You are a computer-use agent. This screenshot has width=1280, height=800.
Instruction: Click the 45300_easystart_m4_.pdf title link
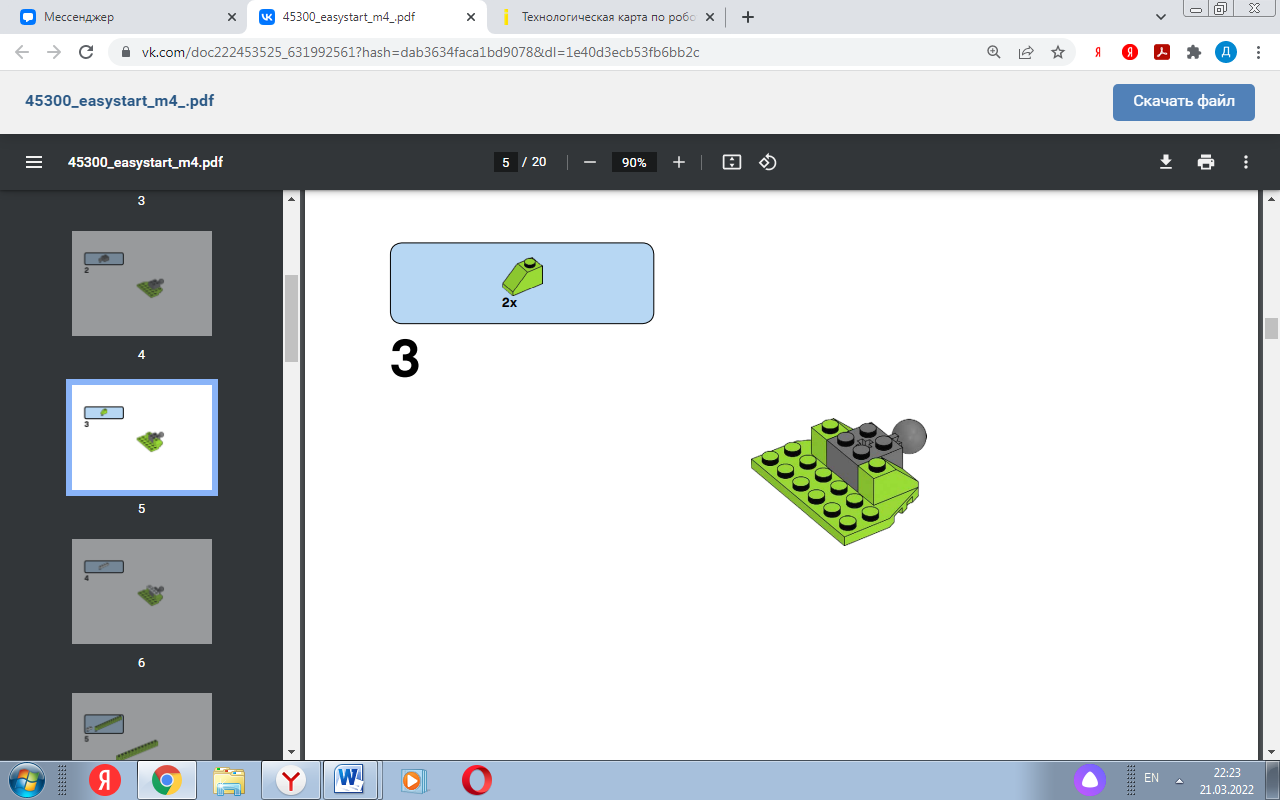point(120,101)
